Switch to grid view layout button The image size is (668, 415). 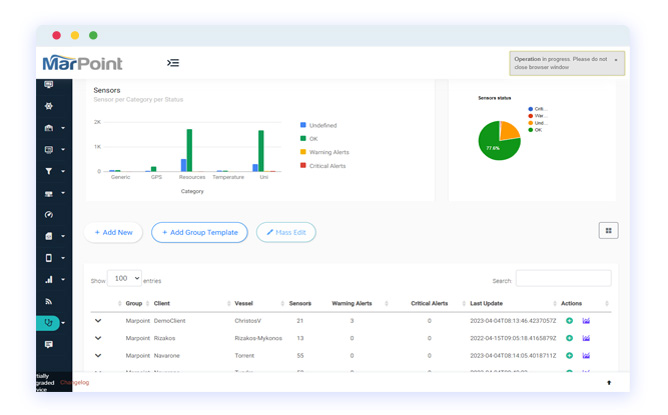click(x=608, y=231)
